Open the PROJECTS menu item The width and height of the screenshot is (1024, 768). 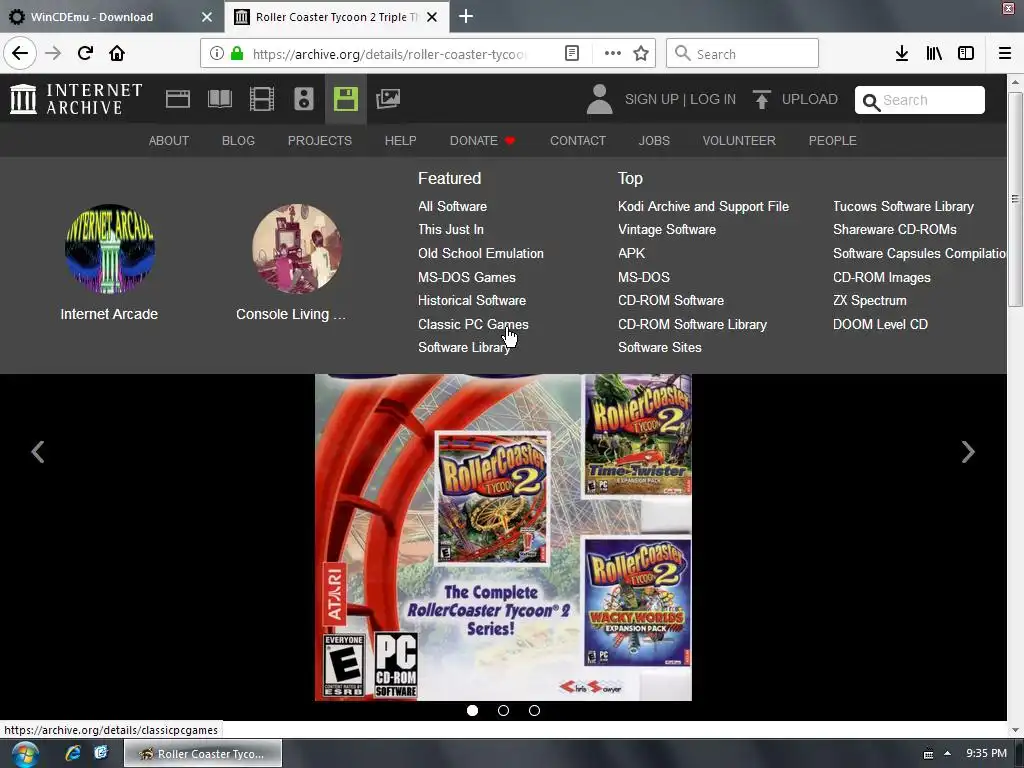(320, 140)
